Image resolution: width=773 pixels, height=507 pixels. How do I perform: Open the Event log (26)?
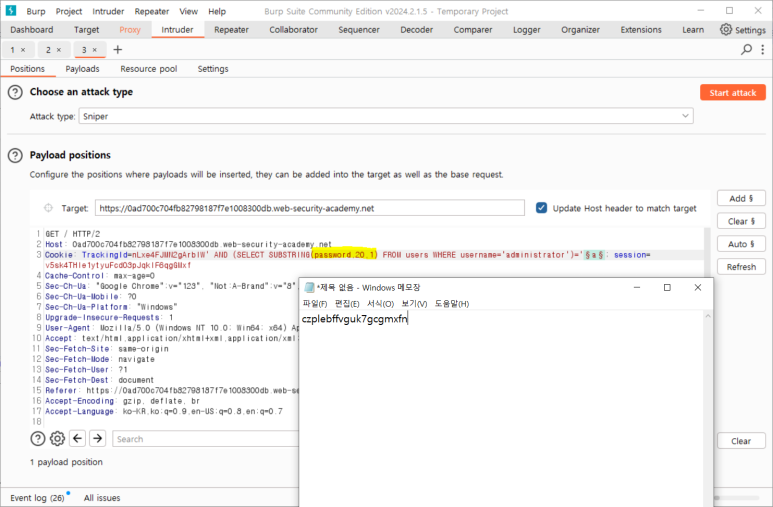click(37, 498)
